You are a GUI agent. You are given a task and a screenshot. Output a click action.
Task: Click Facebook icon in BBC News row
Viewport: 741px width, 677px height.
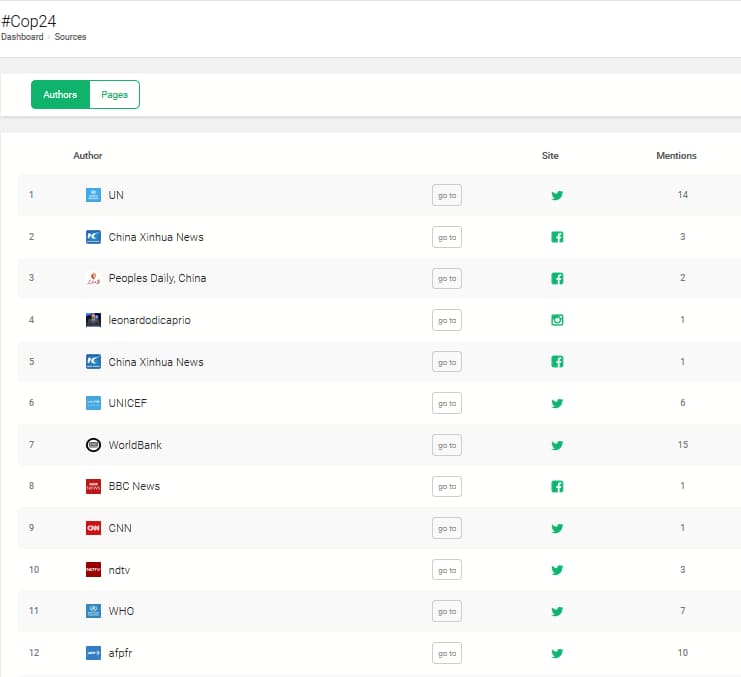point(557,486)
